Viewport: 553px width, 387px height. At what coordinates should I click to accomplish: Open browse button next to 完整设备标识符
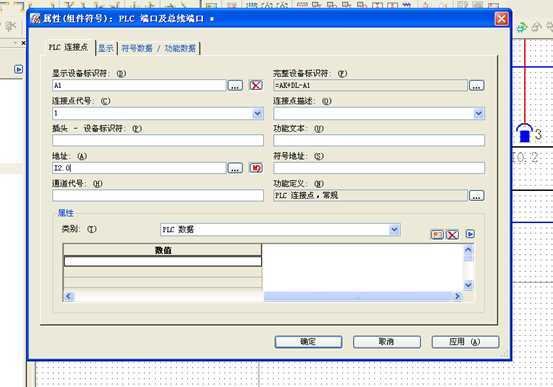(476, 85)
